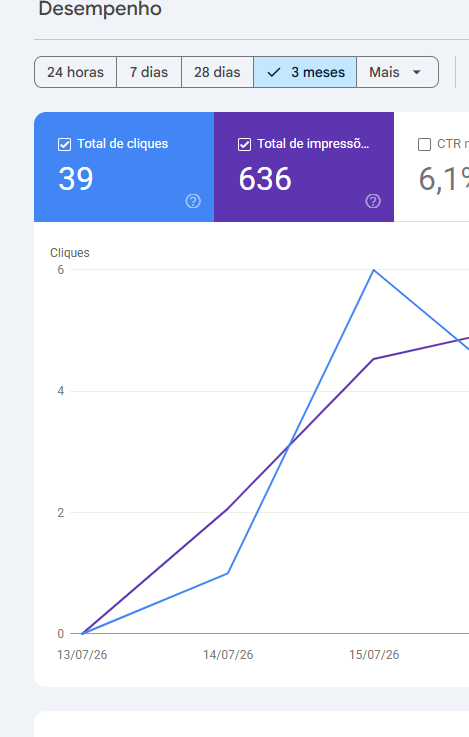
Task: Click the blue line peak at 15/07/26
Action: (x=374, y=270)
